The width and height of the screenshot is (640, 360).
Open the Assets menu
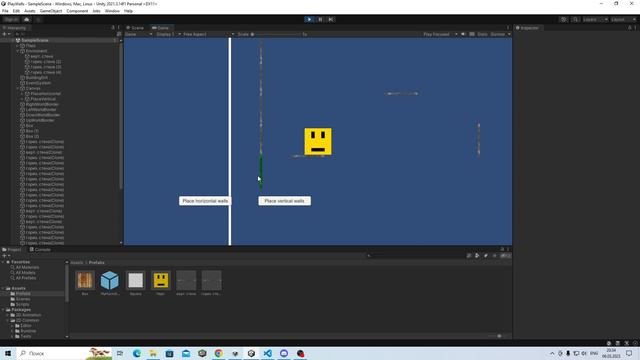pos(30,11)
